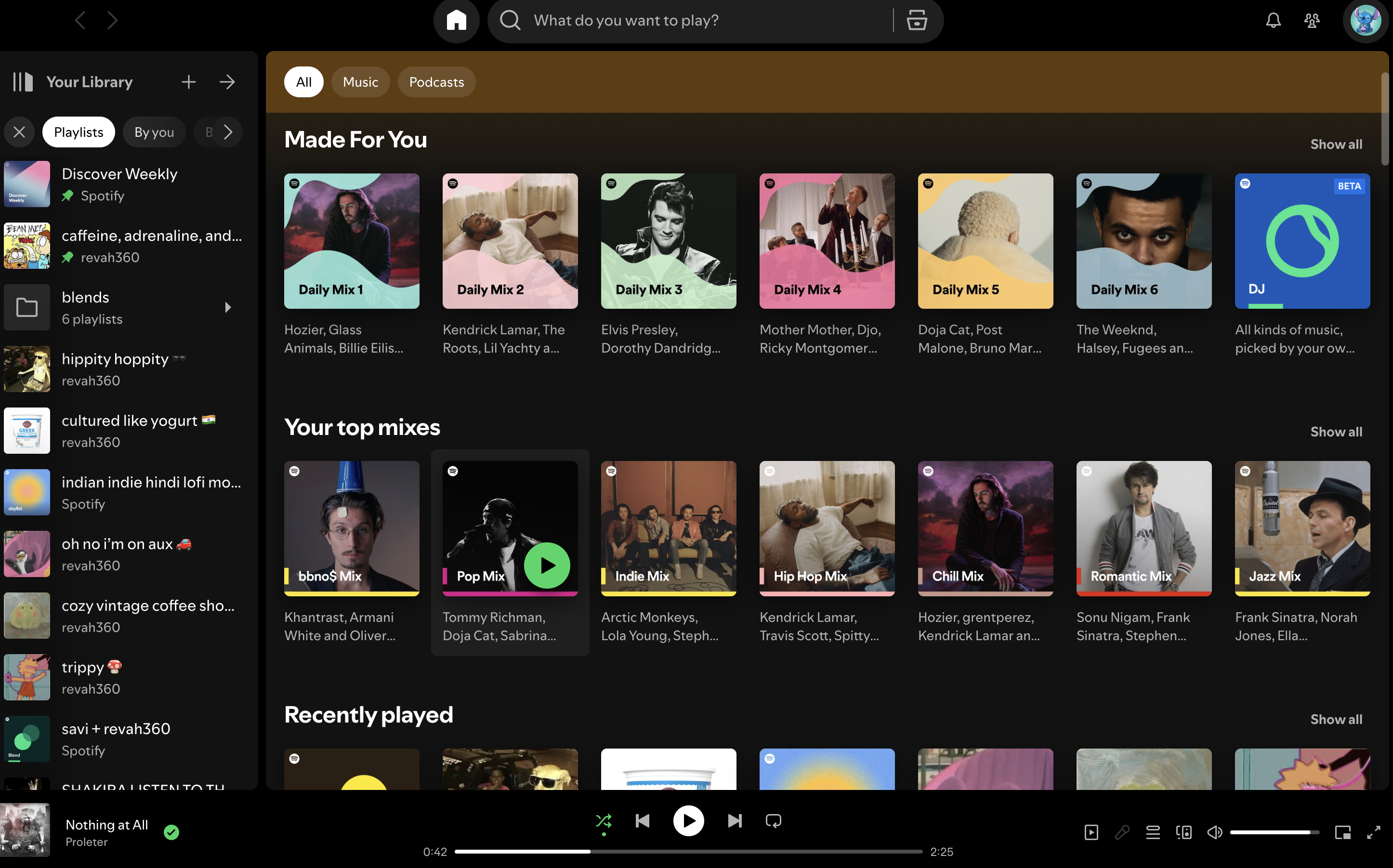Open Friend Activity icon
Screen dimensions: 1393x868
[x=1312, y=21]
